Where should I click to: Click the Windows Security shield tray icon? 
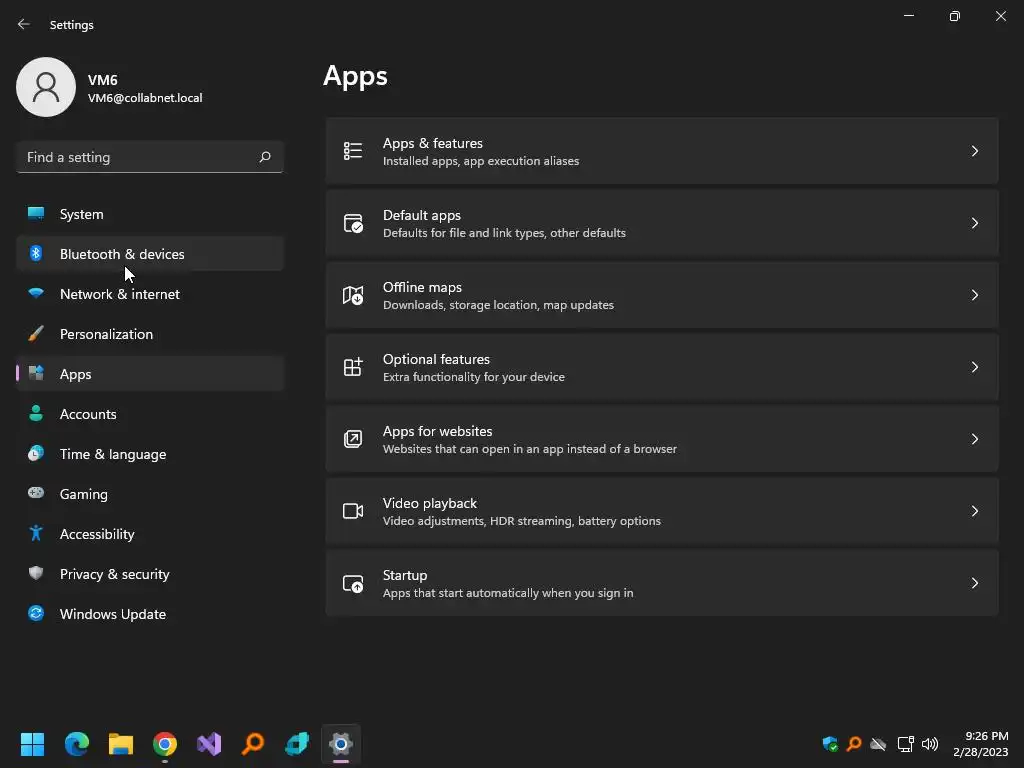coord(830,744)
